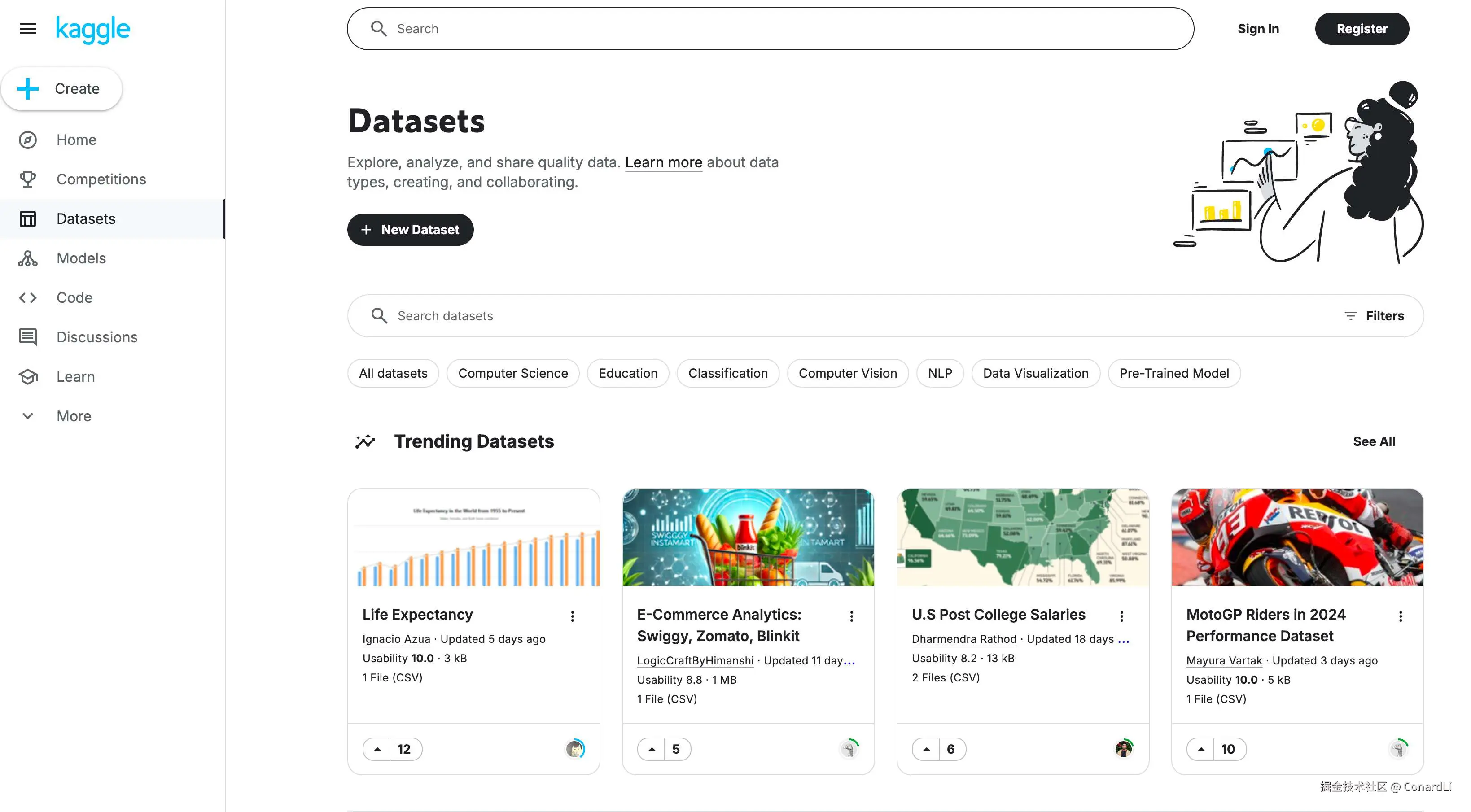The width and height of the screenshot is (1471, 812).
Task: Open Discussions via the speech bubble icon
Action: (28, 337)
